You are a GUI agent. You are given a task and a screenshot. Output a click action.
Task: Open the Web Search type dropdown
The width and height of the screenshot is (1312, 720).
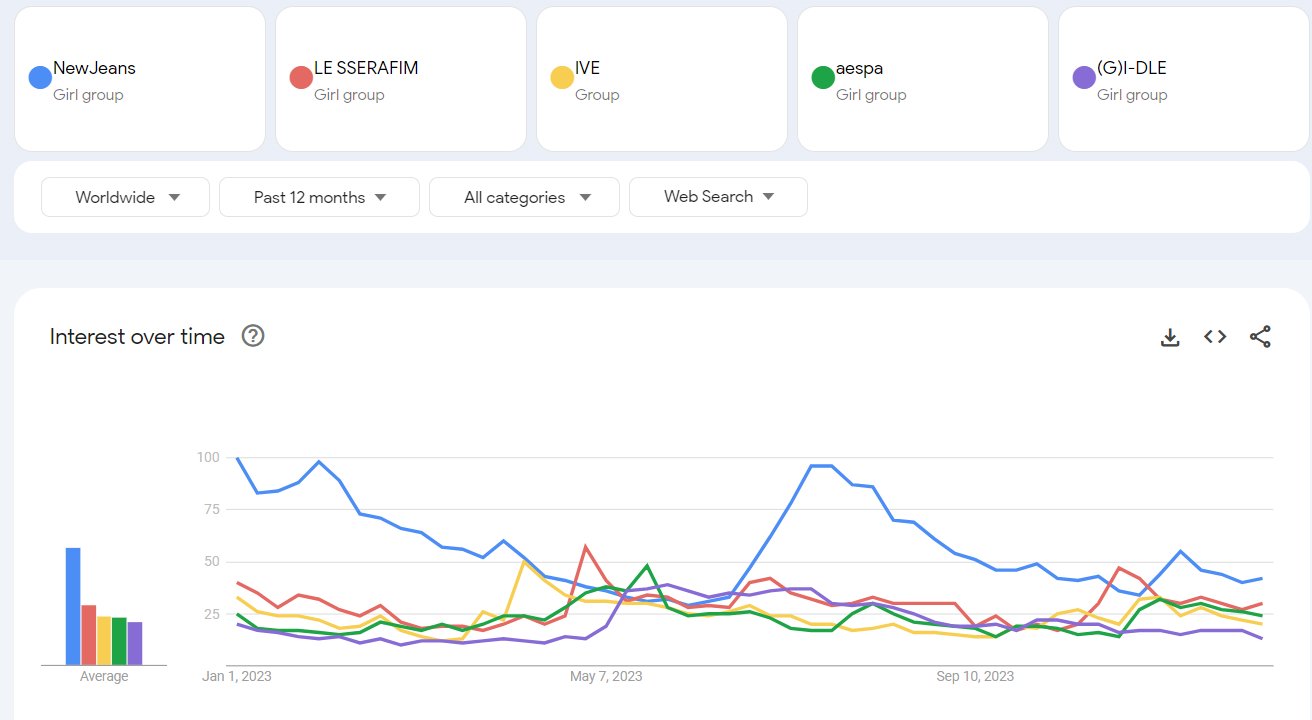tap(718, 197)
